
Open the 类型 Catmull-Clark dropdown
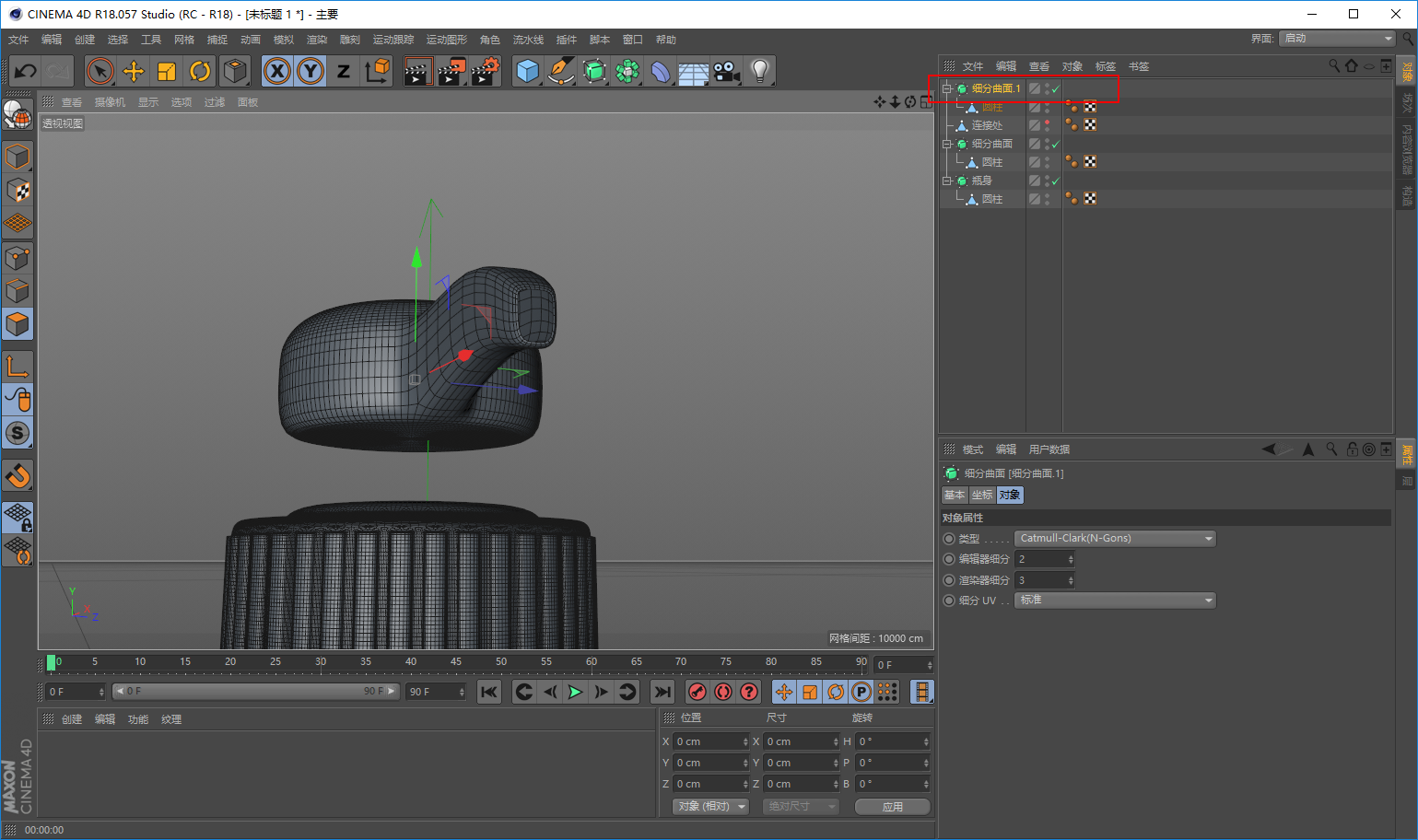1115,539
